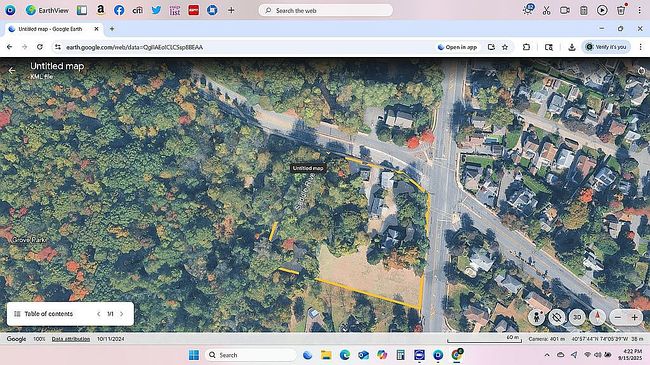
Task: Toggle the 3D view button
Action: pos(577,317)
